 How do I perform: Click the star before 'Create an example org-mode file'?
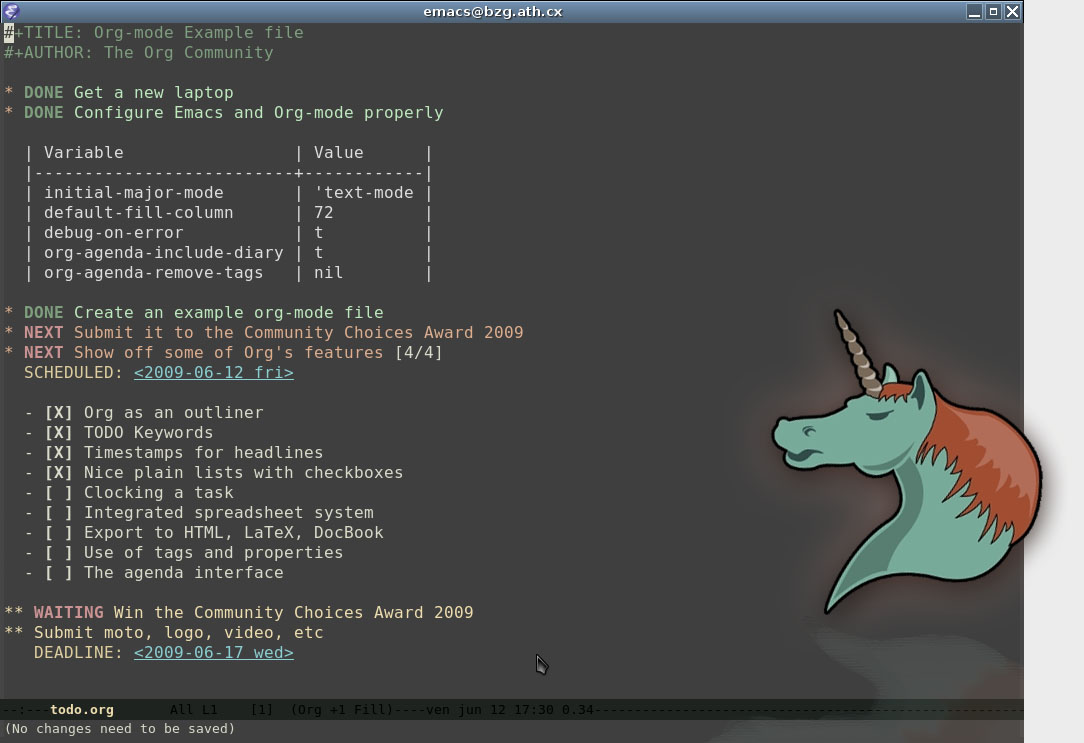click(9, 312)
